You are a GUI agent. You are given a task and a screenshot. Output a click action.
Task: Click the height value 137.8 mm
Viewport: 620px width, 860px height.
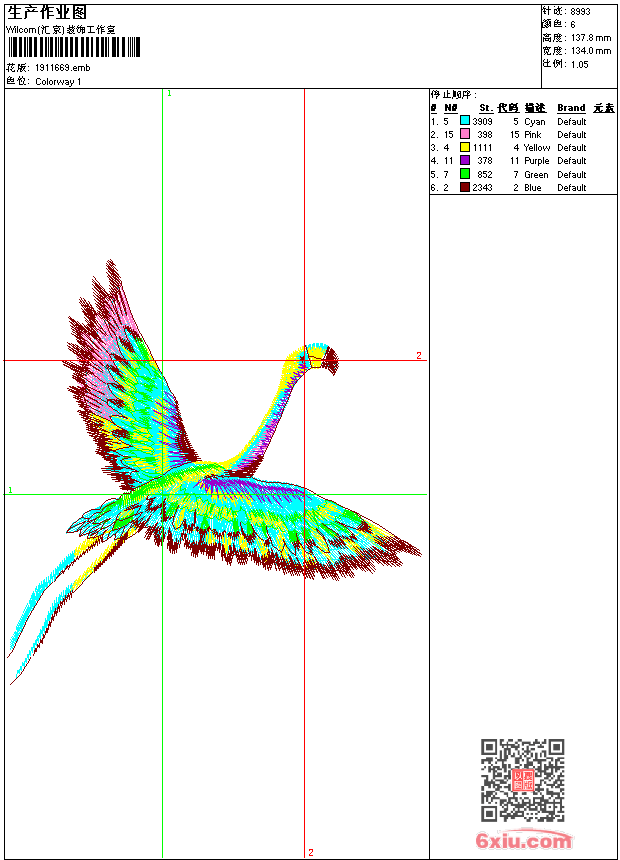point(591,38)
